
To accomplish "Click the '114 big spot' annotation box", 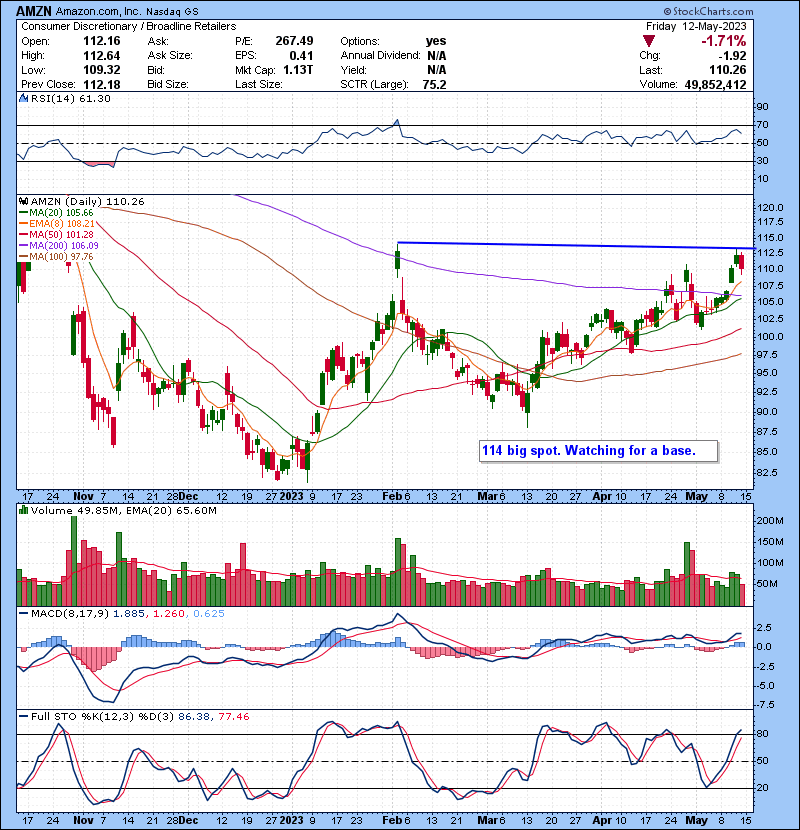I will tap(598, 451).
